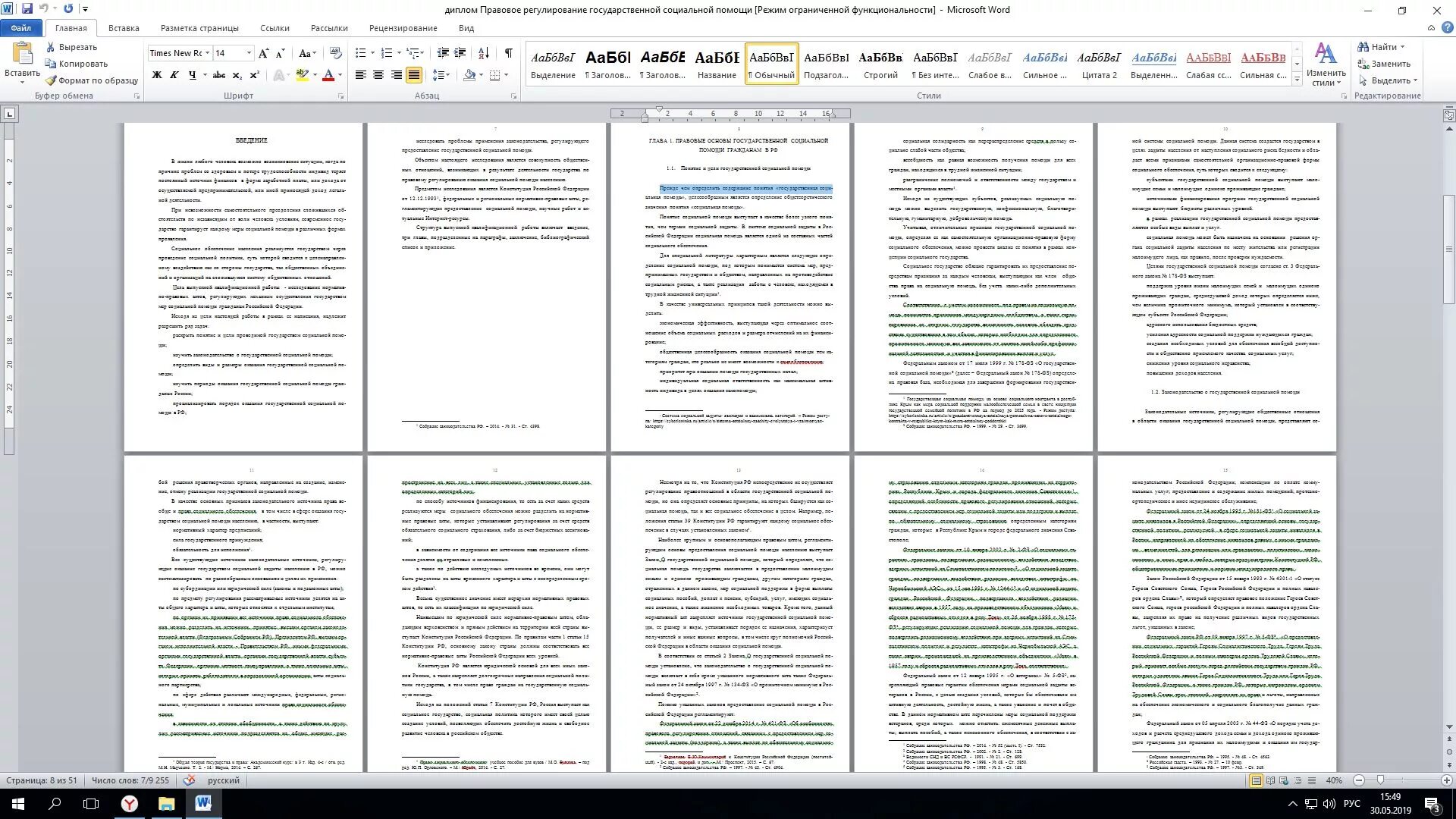This screenshot has width=1456, height=819.
Task: Replace text via Заменить
Action: click(x=1385, y=64)
